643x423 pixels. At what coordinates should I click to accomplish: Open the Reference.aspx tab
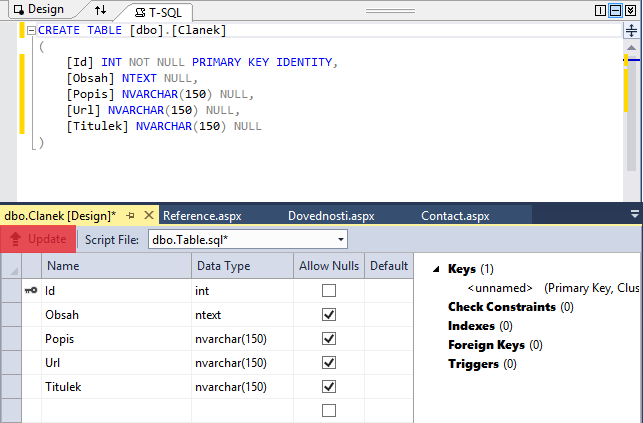tap(202, 216)
